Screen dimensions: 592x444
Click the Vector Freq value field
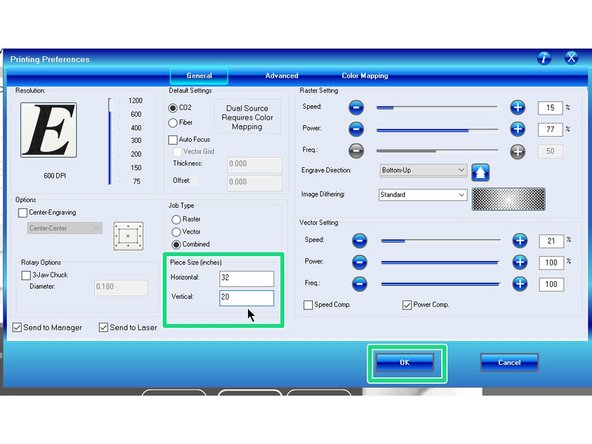coord(552,284)
